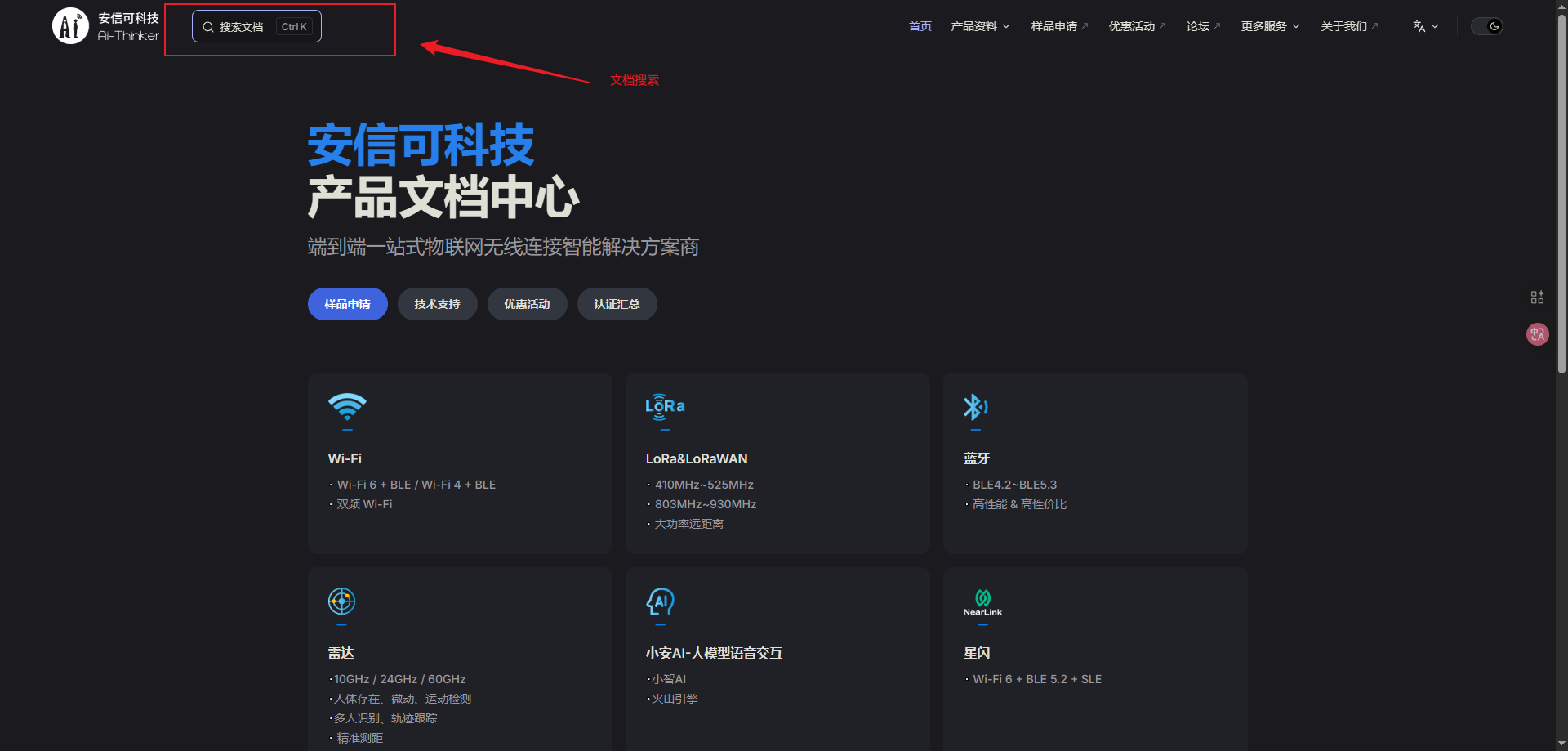Toggle the dark mode switch
The image size is (1568, 751).
tap(1486, 26)
